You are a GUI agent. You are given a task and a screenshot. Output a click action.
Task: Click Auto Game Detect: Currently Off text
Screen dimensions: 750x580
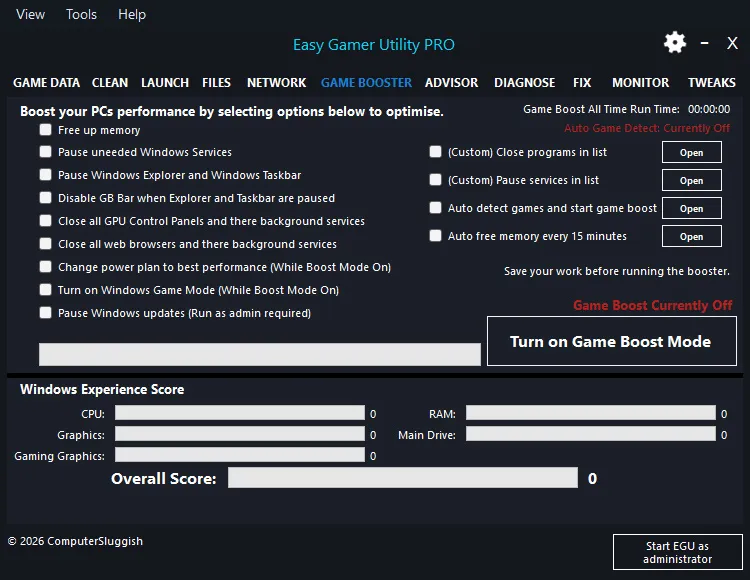click(x=647, y=128)
